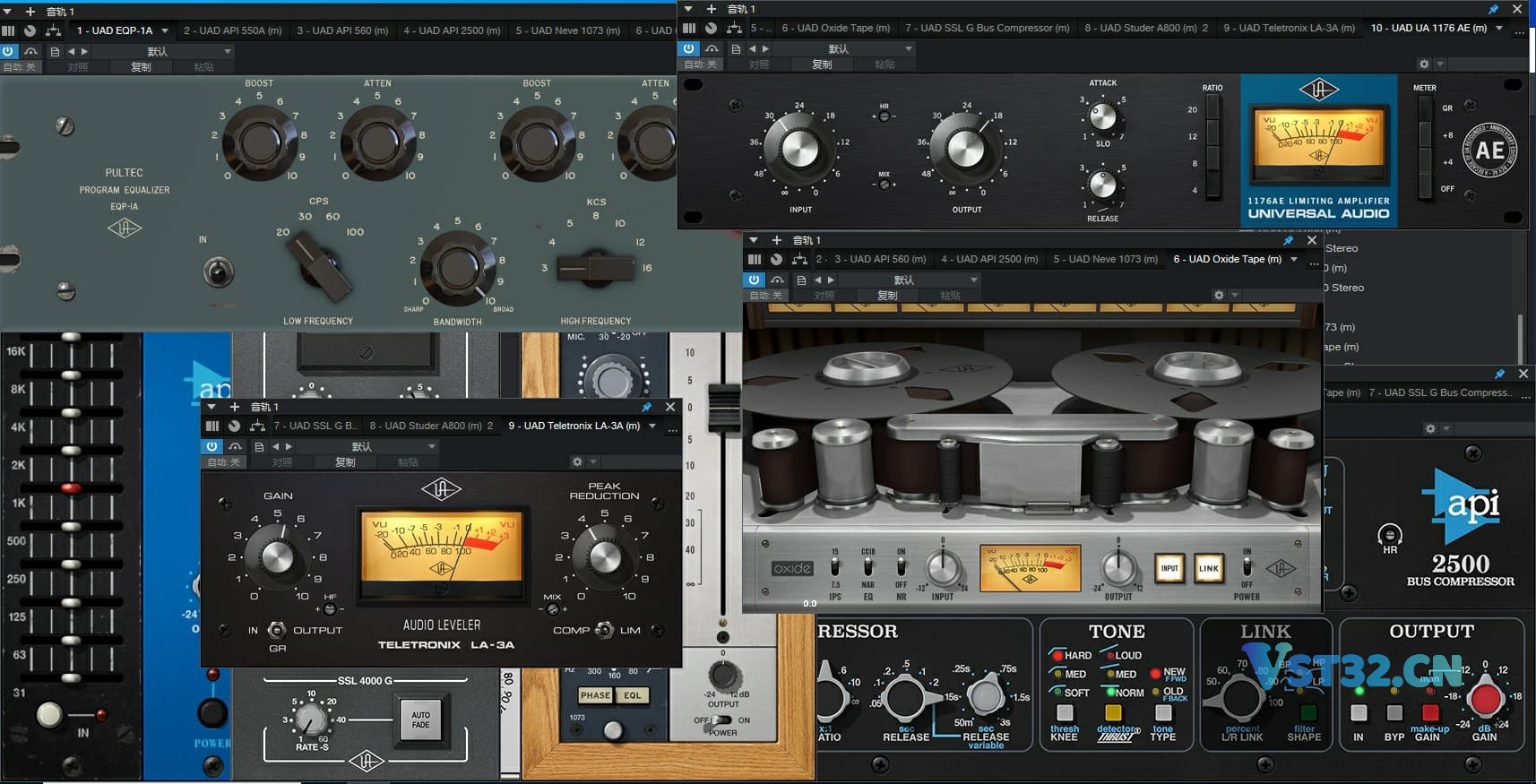Toggle the Oxide IPS speed switch
This screenshot has width=1536, height=784.
tap(835, 568)
